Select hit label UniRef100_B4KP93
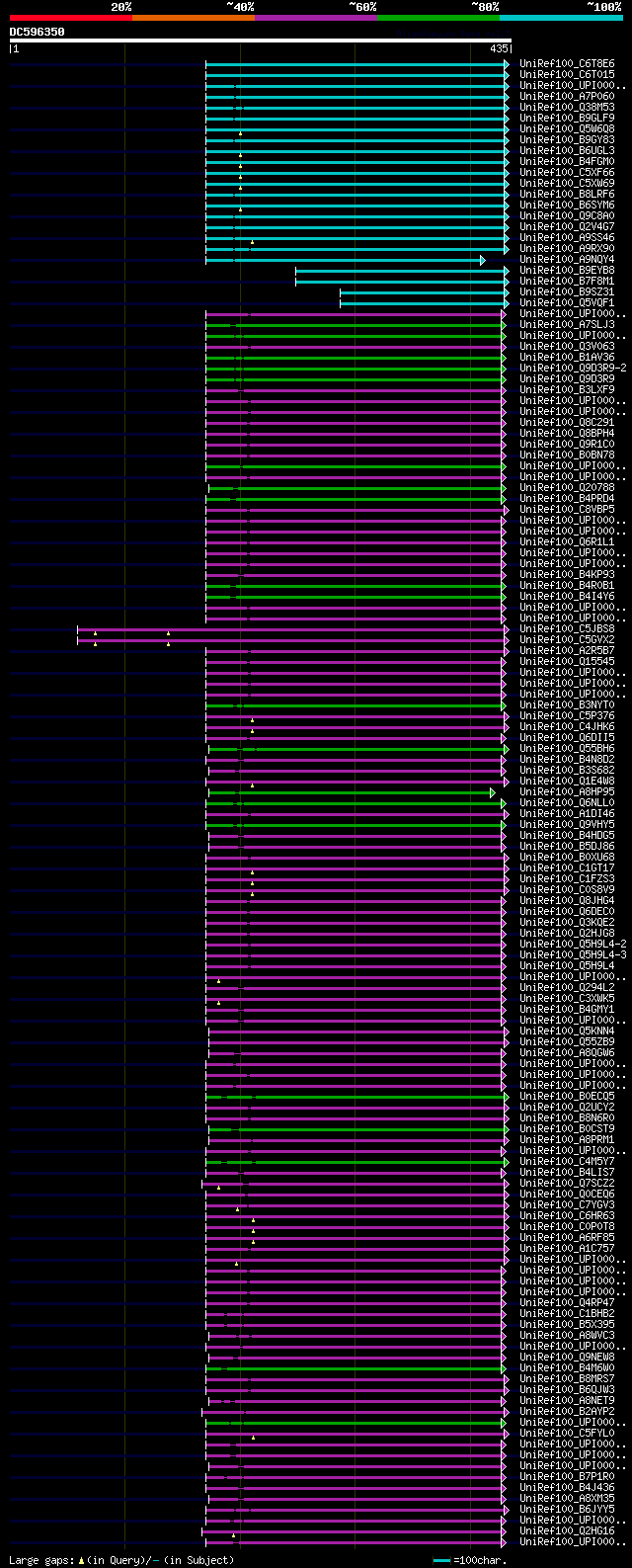This screenshot has width=632, height=1568. click(567, 575)
